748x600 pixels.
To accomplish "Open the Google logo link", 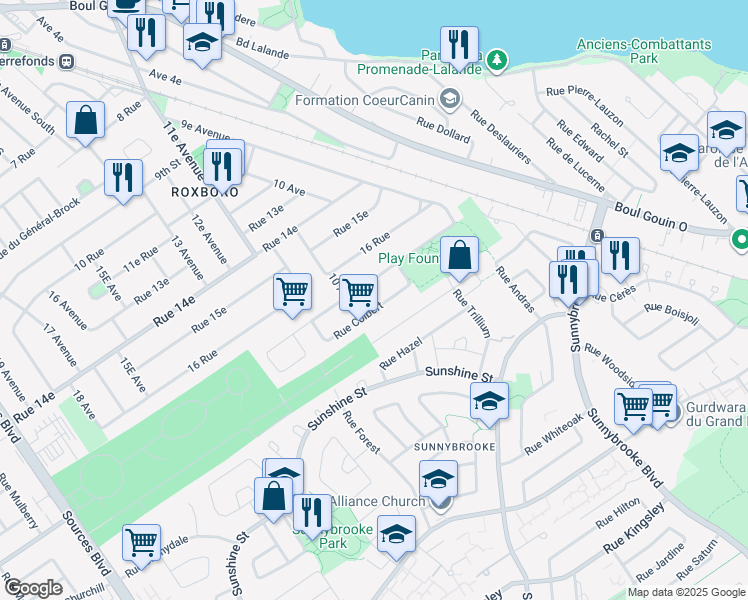I will point(32,587).
